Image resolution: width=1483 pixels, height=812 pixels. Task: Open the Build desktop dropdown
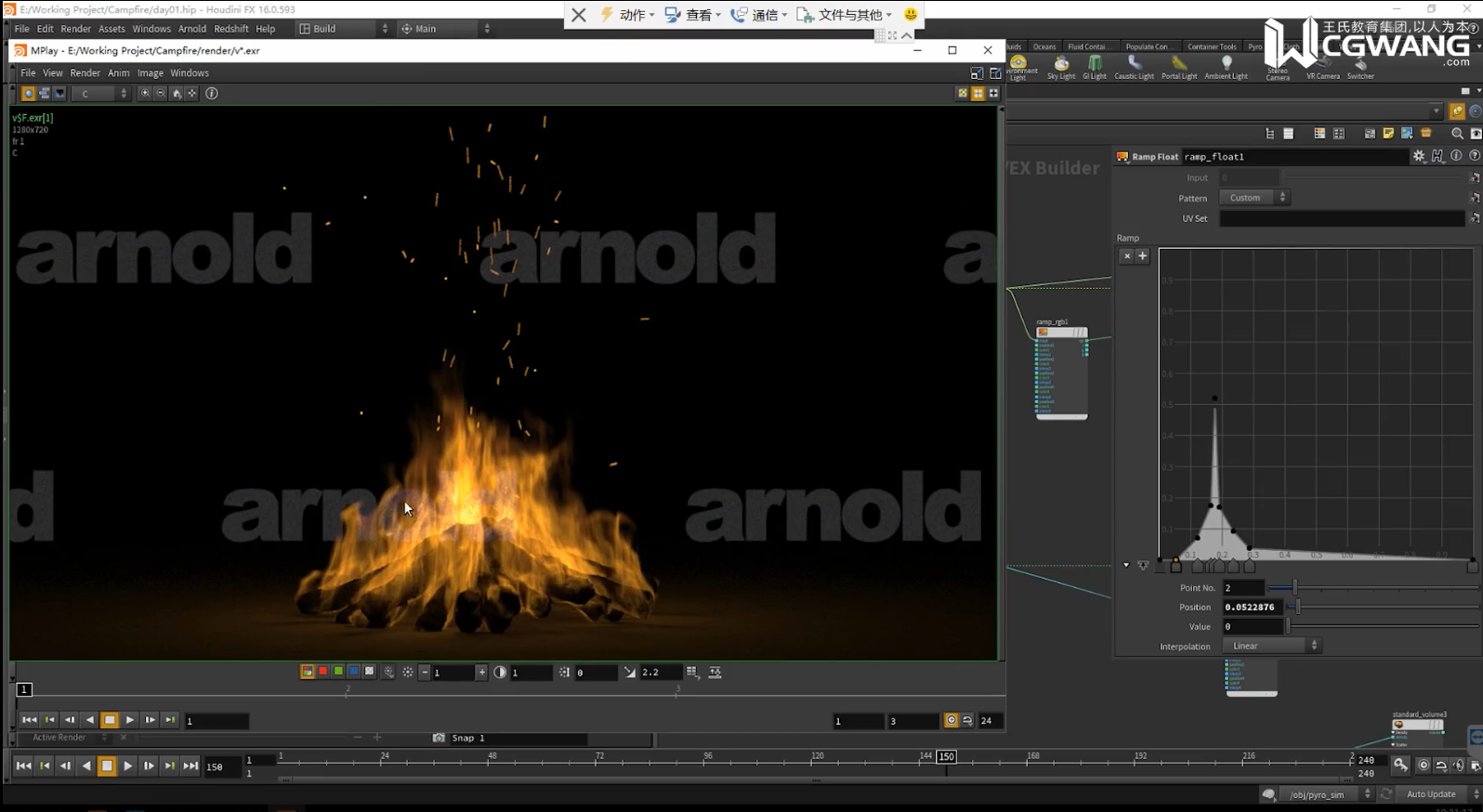tap(343, 29)
